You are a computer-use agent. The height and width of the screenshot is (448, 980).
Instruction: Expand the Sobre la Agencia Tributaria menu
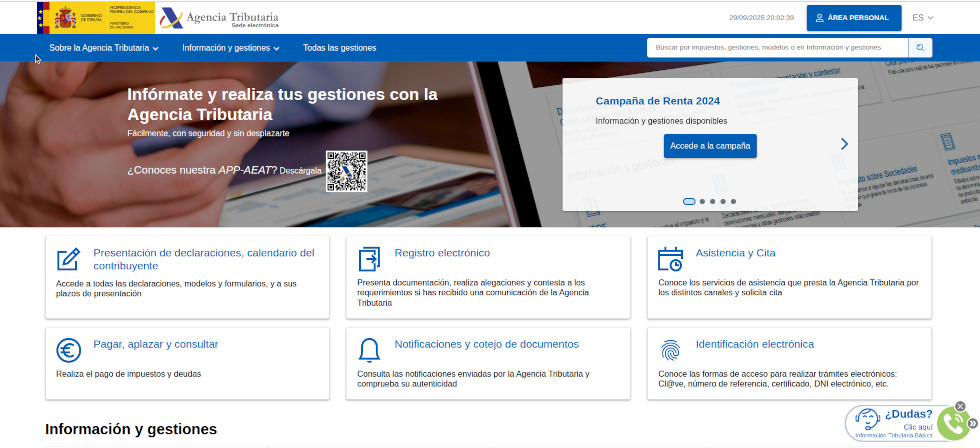point(104,48)
